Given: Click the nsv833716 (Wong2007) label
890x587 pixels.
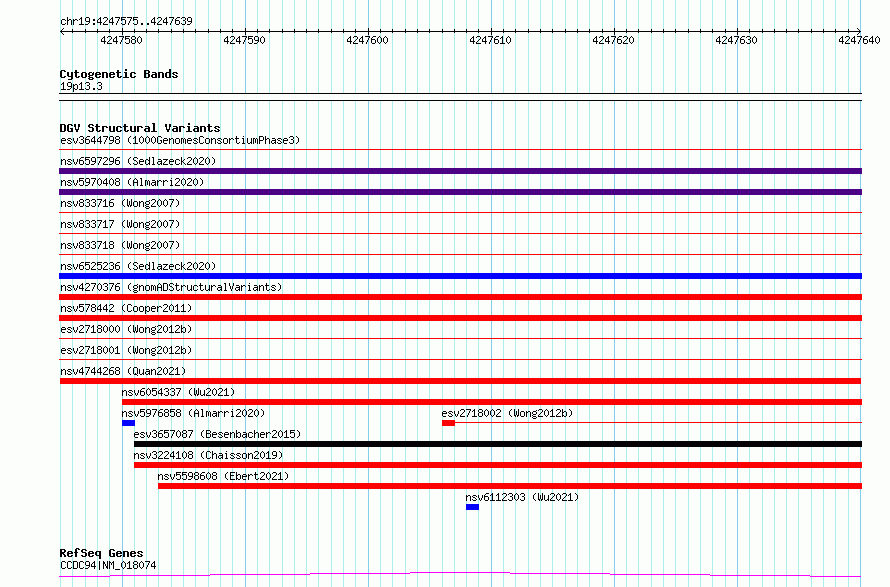Looking at the screenshot, I should [x=120, y=203].
